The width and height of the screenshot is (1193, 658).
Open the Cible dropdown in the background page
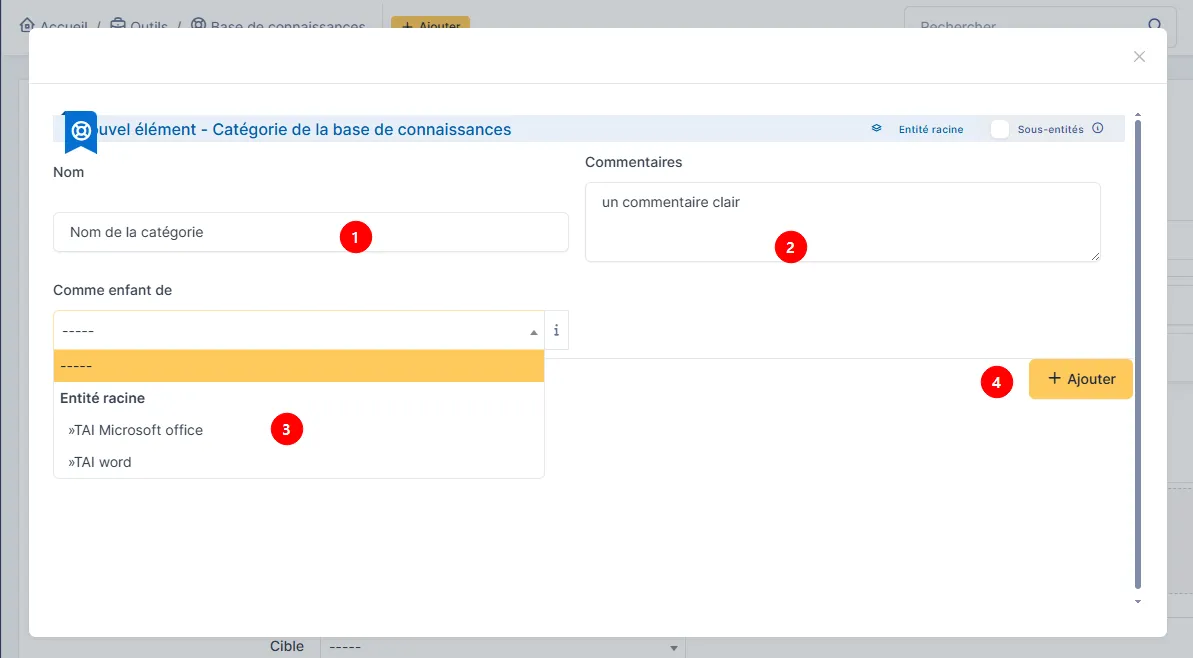(x=502, y=647)
